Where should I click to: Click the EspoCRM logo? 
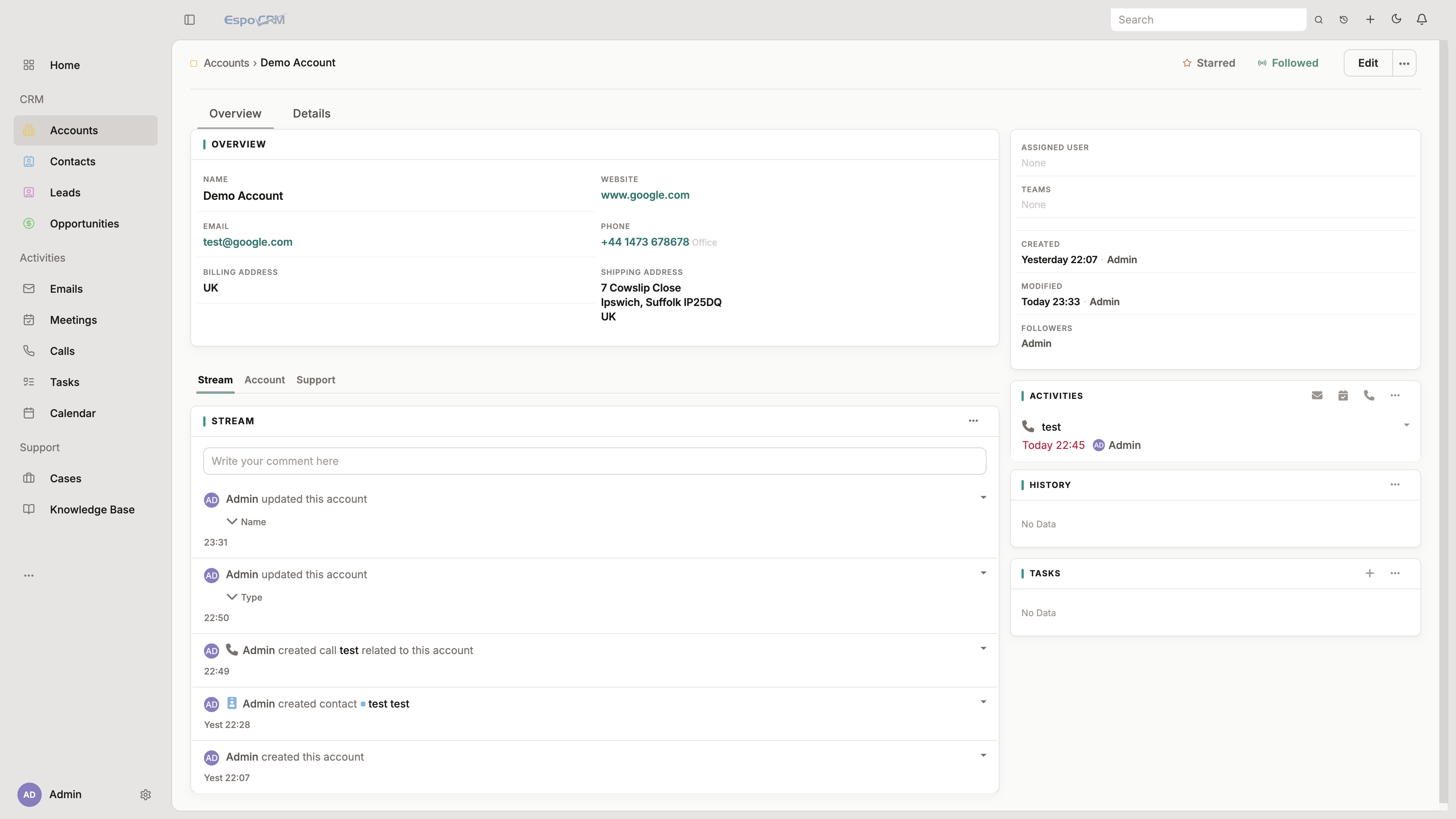point(256,20)
